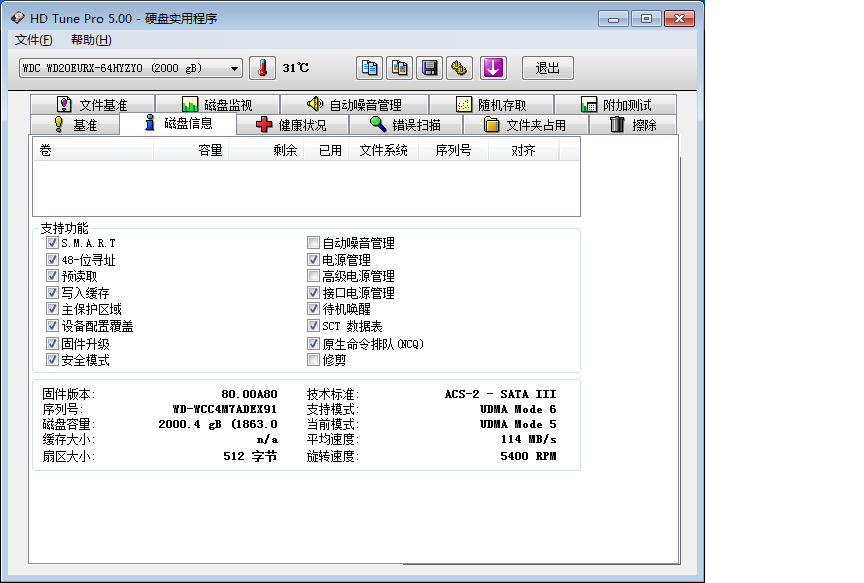Toggle the 待机唤醒 checkbox
This screenshot has height=583, width=864.
coord(314,309)
